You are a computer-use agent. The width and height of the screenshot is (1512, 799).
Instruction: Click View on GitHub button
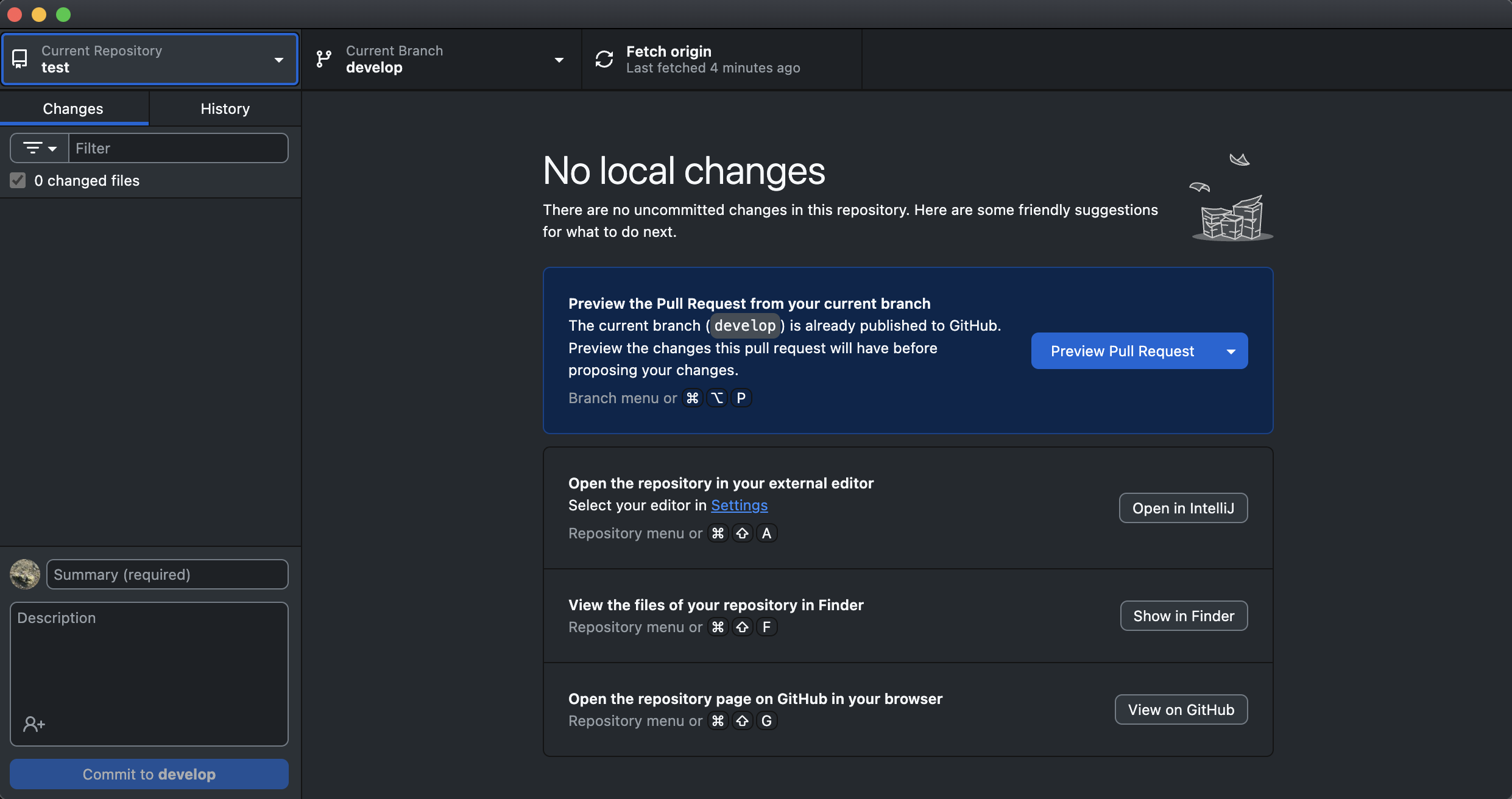tap(1181, 709)
